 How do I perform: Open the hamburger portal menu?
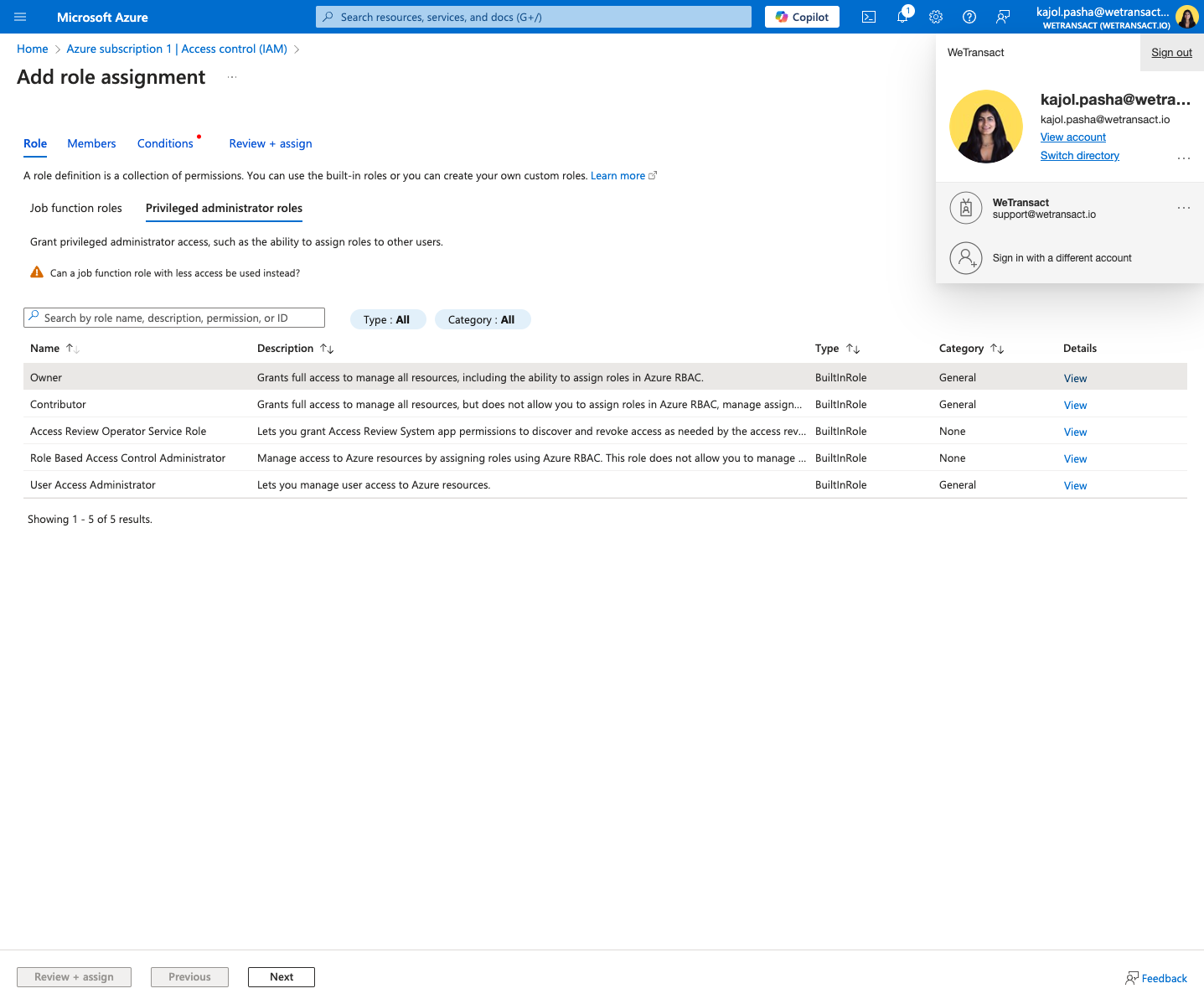[x=20, y=17]
